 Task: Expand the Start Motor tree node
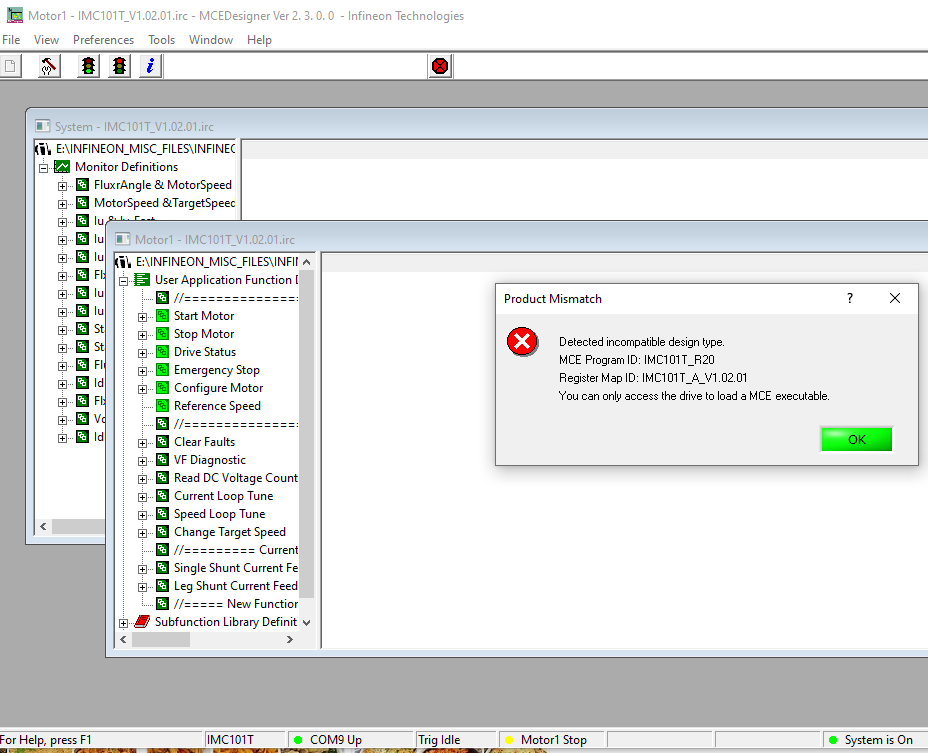143,315
